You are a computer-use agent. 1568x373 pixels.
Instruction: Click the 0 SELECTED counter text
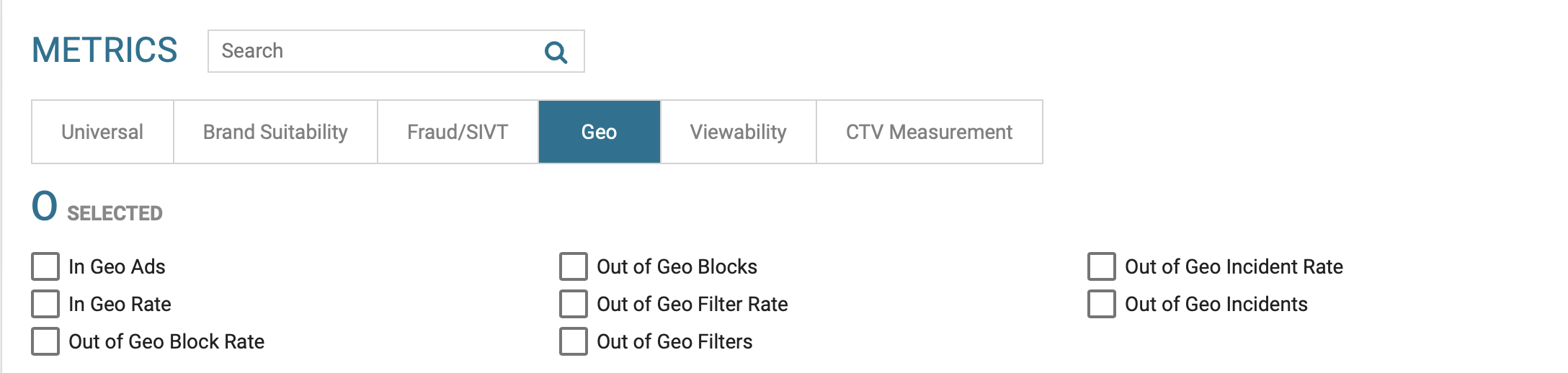[97, 209]
